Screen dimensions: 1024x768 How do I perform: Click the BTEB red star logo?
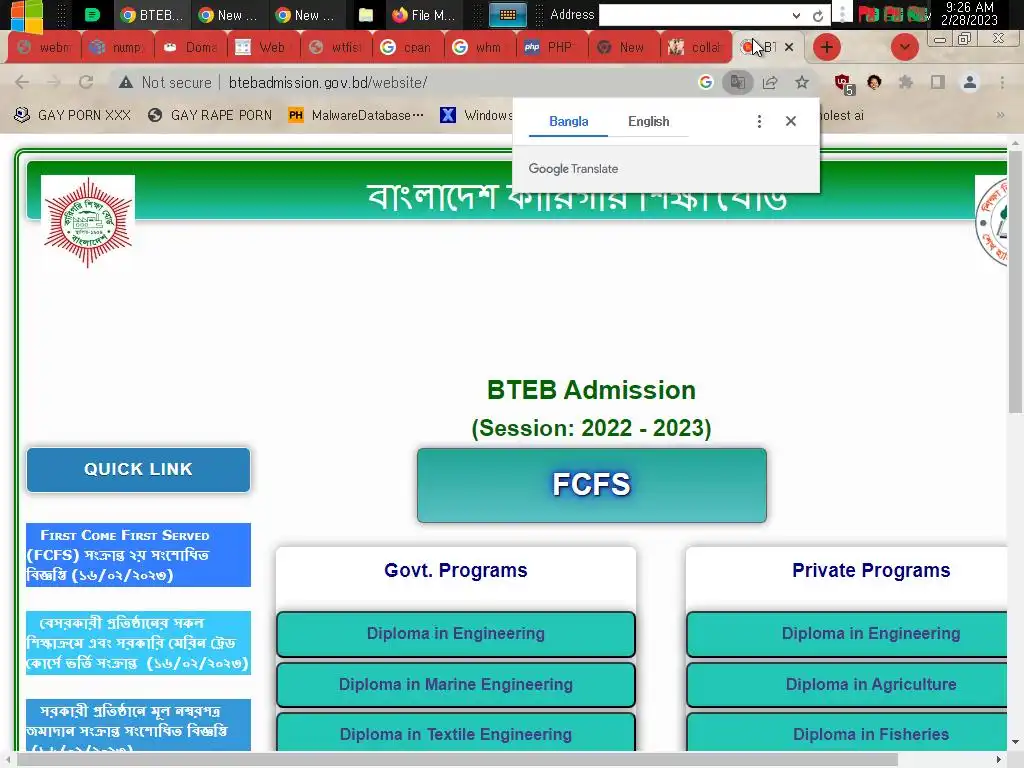pyautogui.click(x=88, y=222)
